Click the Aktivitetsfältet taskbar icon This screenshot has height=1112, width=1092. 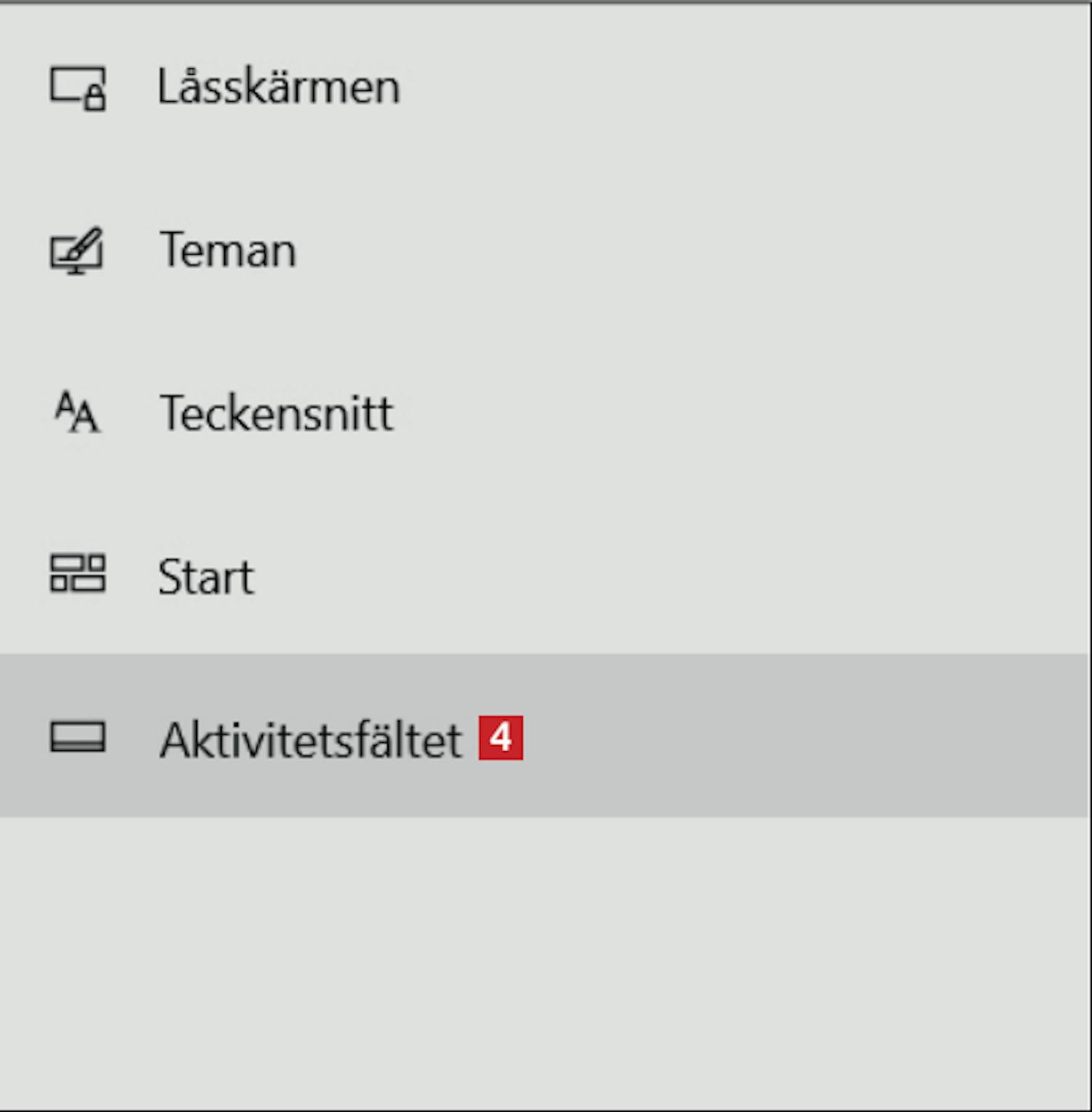[x=77, y=736]
